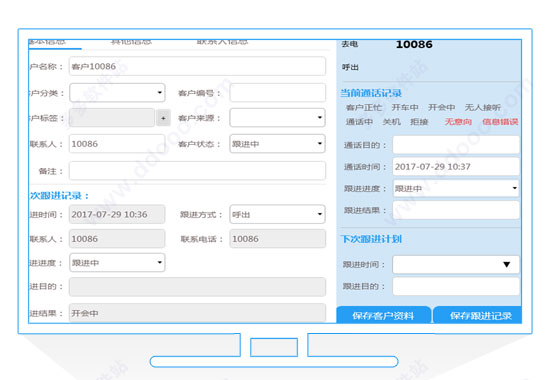Click the 去电 label
The height and width of the screenshot is (380, 547).
pyautogui.click(x=350, y=44)
